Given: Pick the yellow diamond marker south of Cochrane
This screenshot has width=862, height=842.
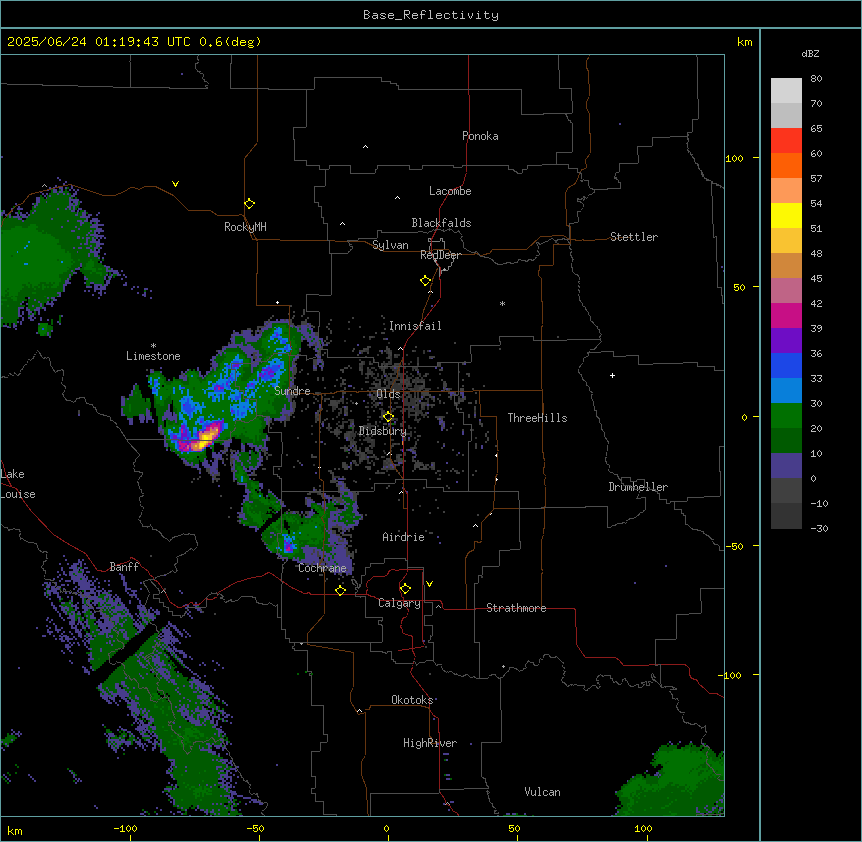Looking at the screenshot, I should 340,590.
